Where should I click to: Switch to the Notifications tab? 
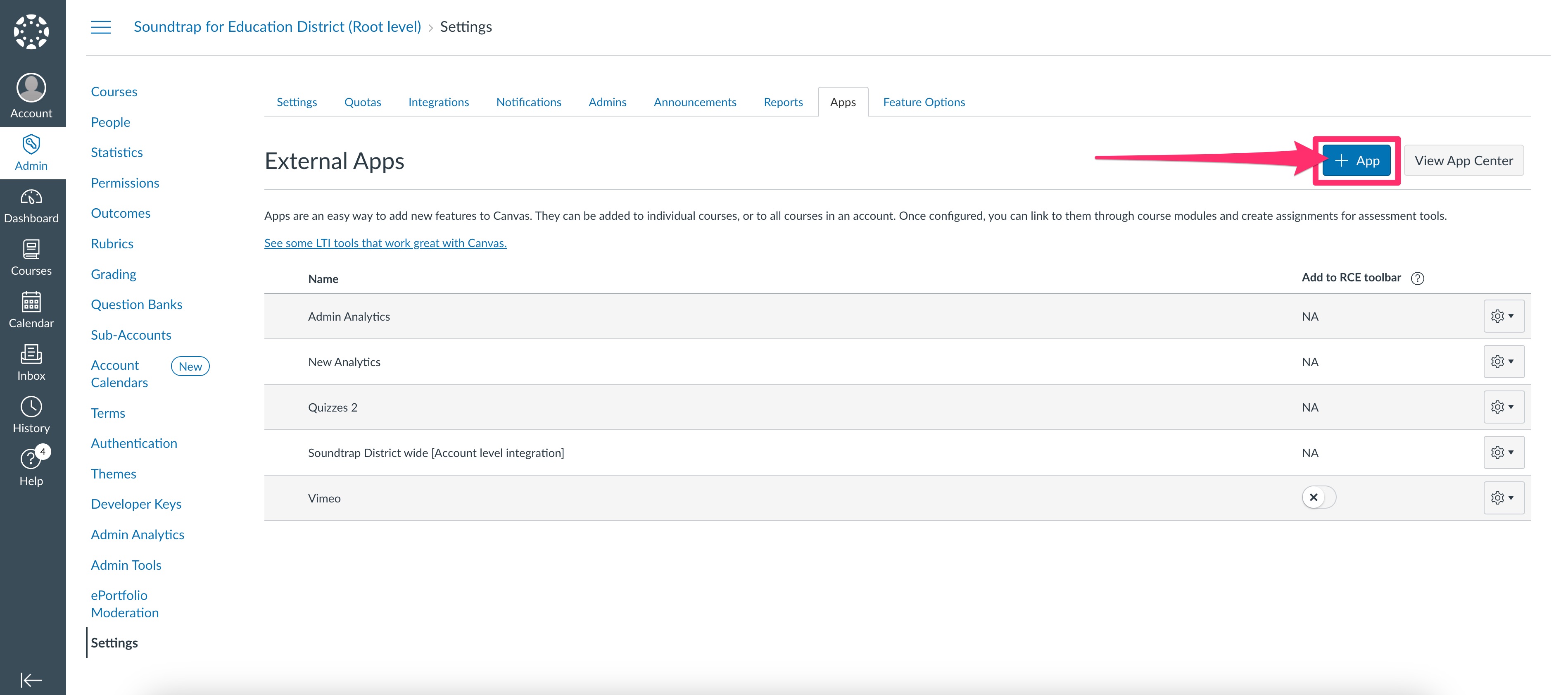(528, 102)
